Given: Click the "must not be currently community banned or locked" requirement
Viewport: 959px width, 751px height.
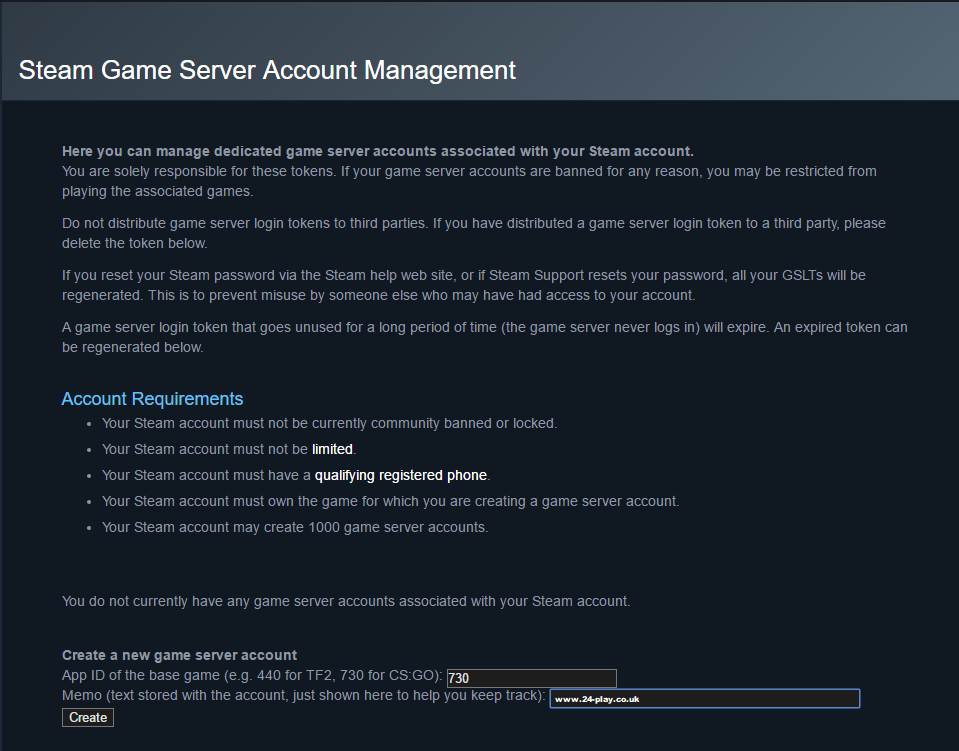Looking at the screenshot, I should point(330,423).
